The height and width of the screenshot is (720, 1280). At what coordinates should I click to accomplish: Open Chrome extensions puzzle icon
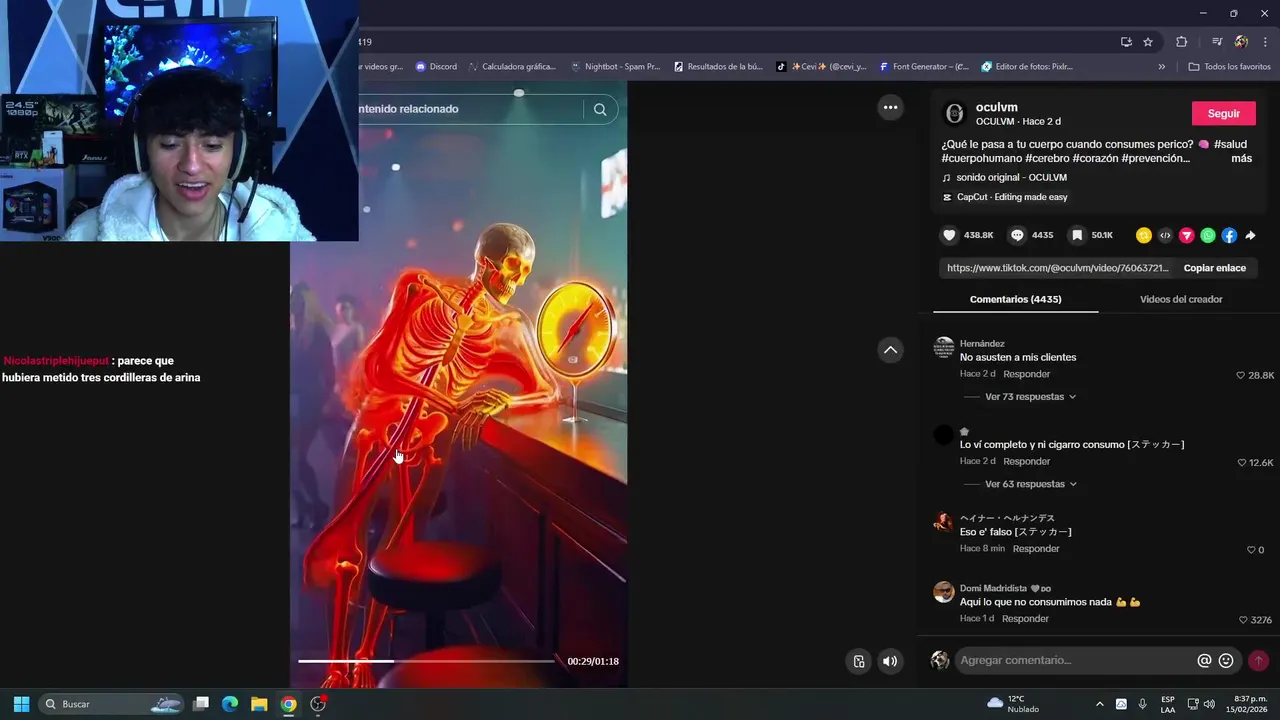click(1182, 42)
